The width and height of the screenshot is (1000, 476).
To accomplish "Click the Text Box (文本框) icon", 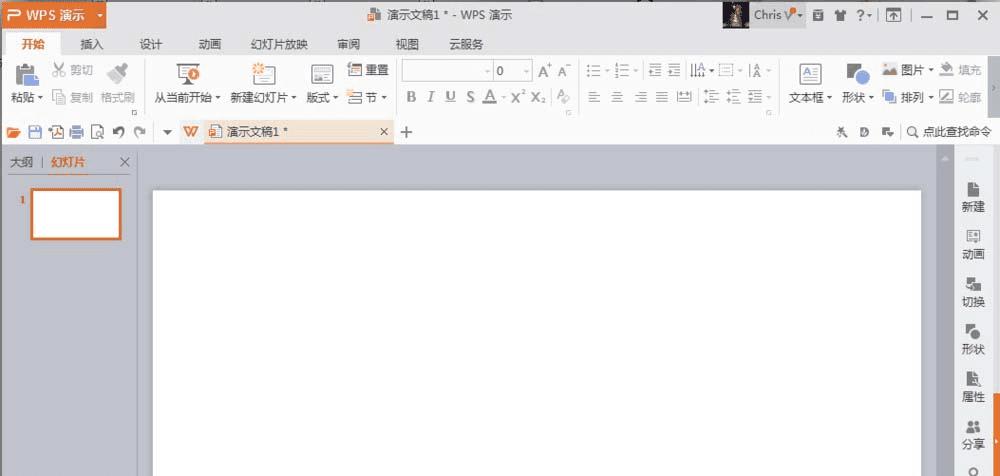I will [810, 74].
